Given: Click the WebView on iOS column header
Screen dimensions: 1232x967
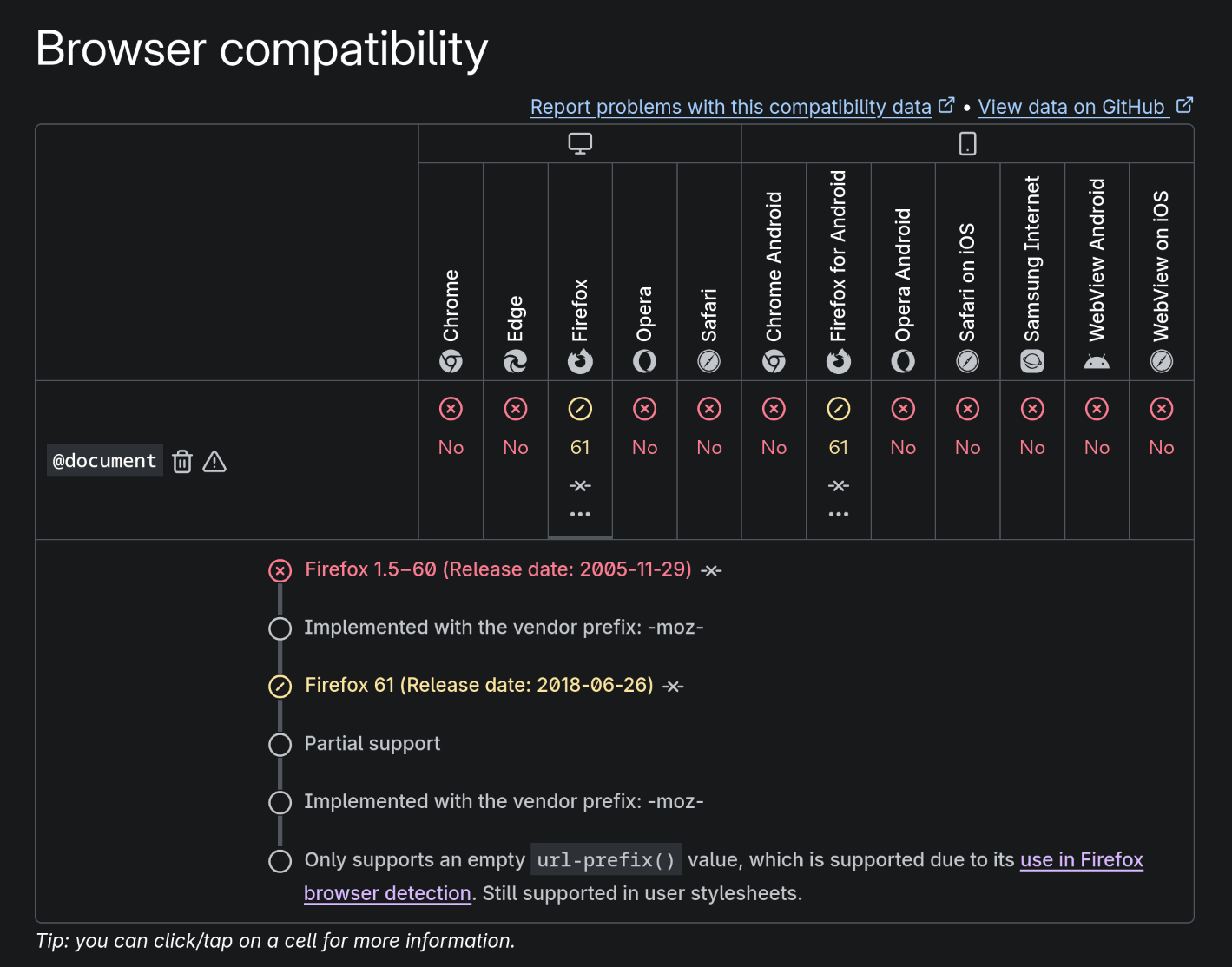Looking at the screenshot, I should (1161, 269).
